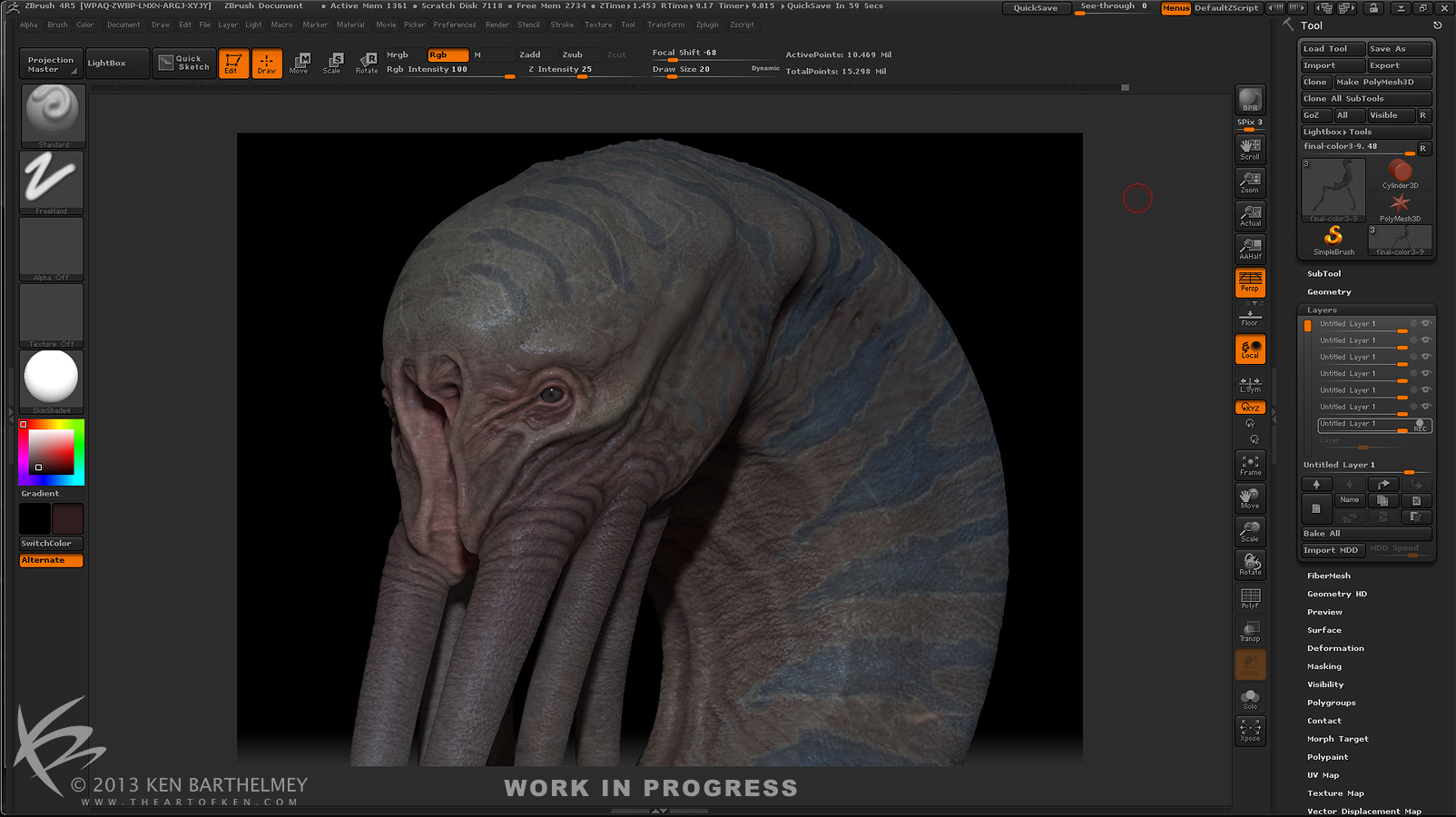Open the SkinShade4 material selector
The image size is (1456, 817).
click(53, 382)
